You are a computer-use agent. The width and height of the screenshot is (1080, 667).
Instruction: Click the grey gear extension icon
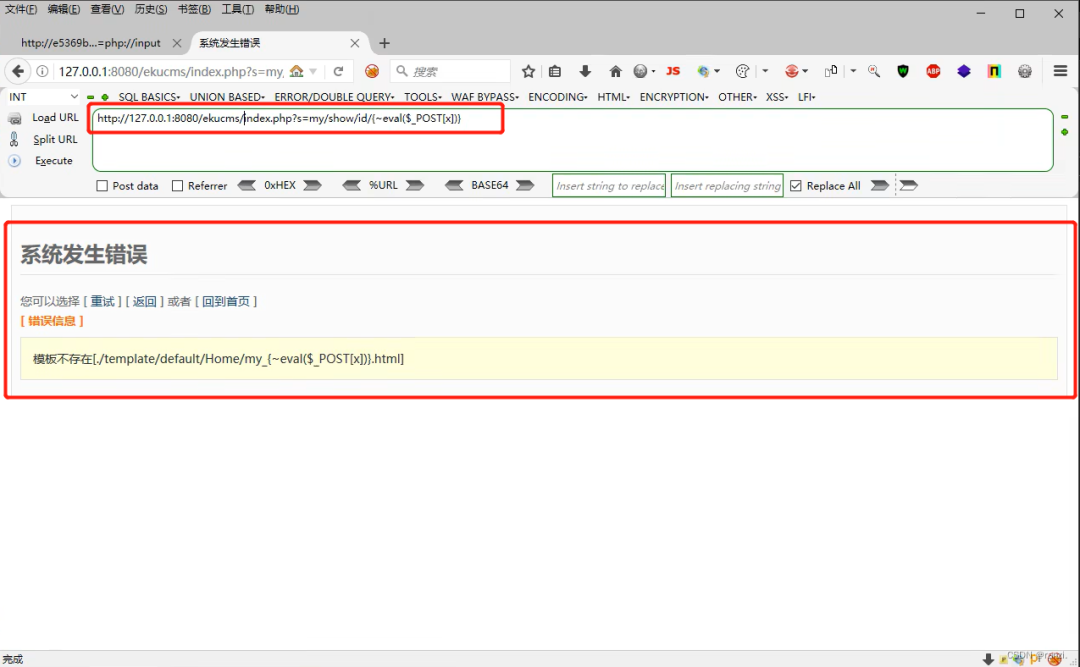(1025, 71)
